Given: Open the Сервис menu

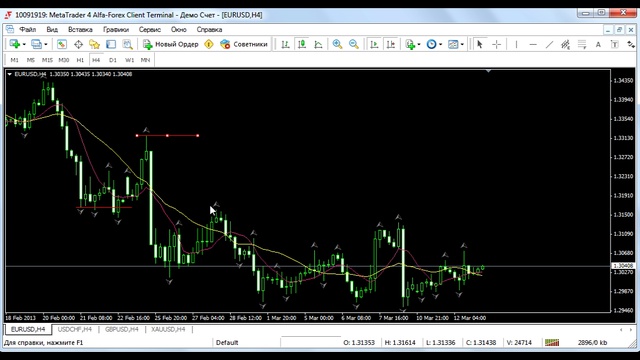Looking at the screenshot, I should (x=150, y=29).
